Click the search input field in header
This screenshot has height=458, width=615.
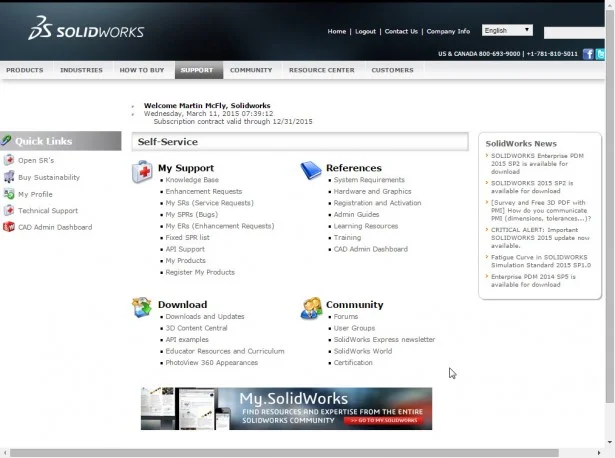click(x=574, y=32)
